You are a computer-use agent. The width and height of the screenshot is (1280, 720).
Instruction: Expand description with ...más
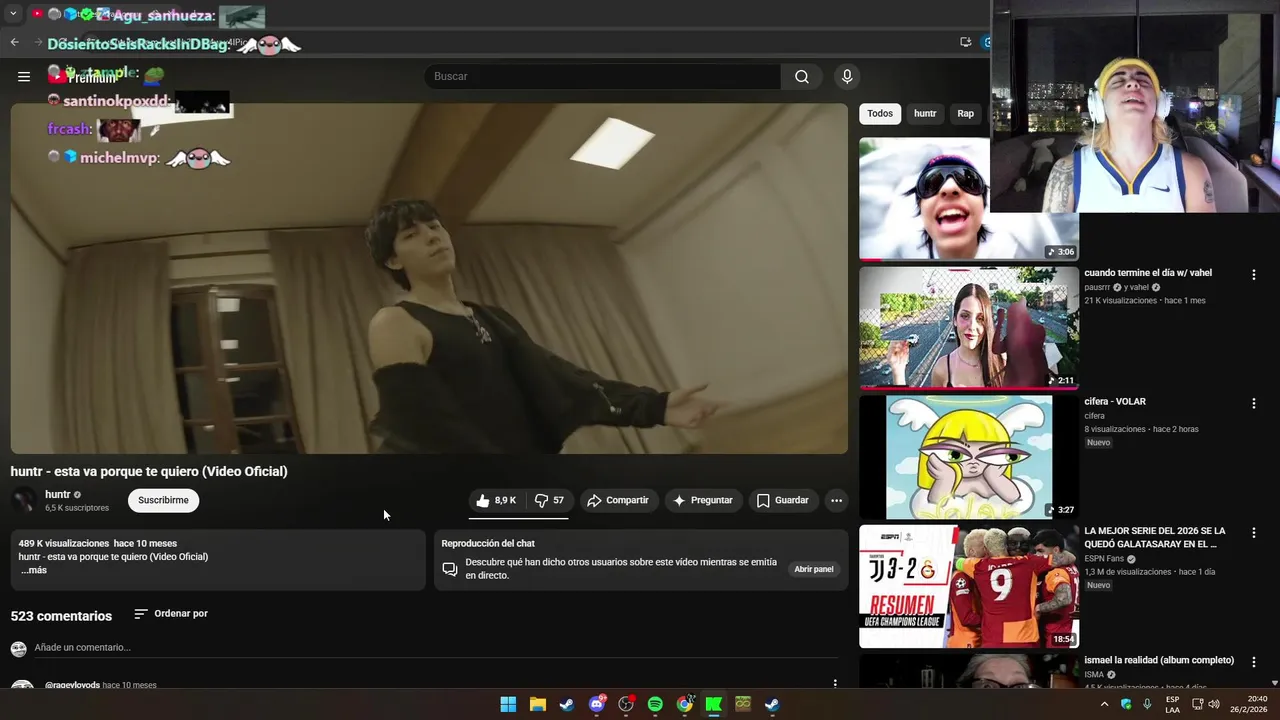(34, 570)
